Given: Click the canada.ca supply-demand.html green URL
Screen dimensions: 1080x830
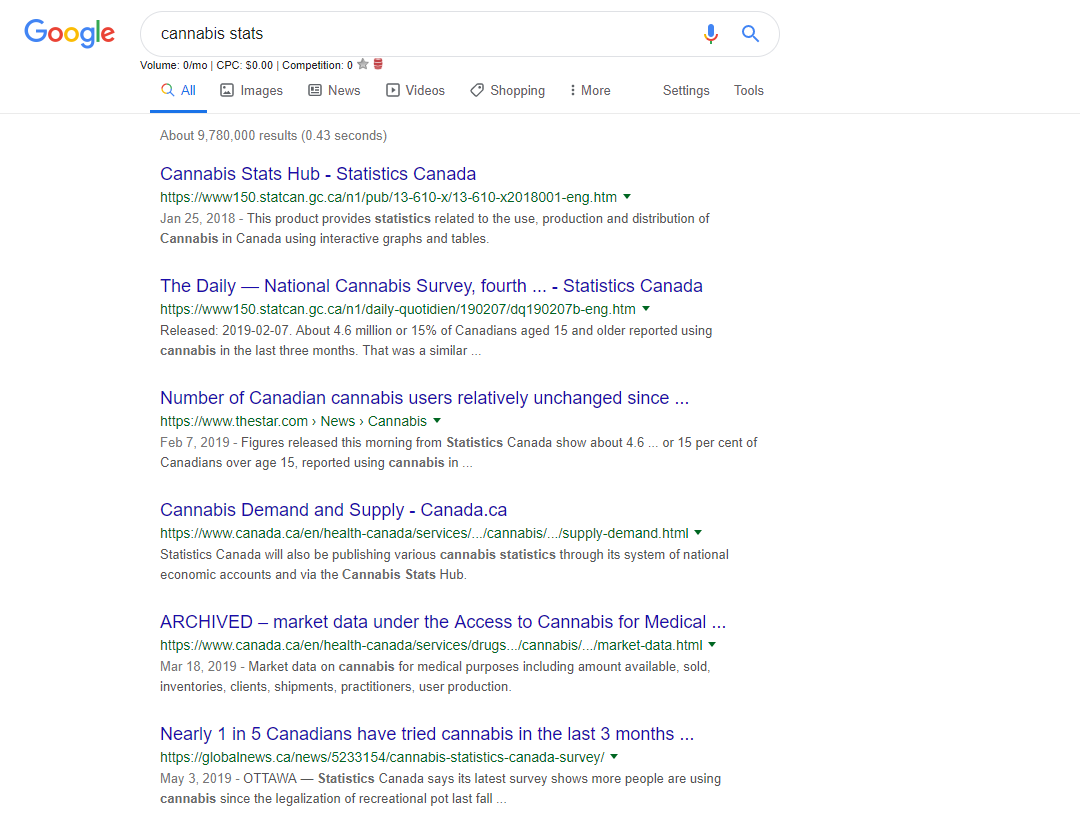Looking at the screenshot, I should (424, 534).
